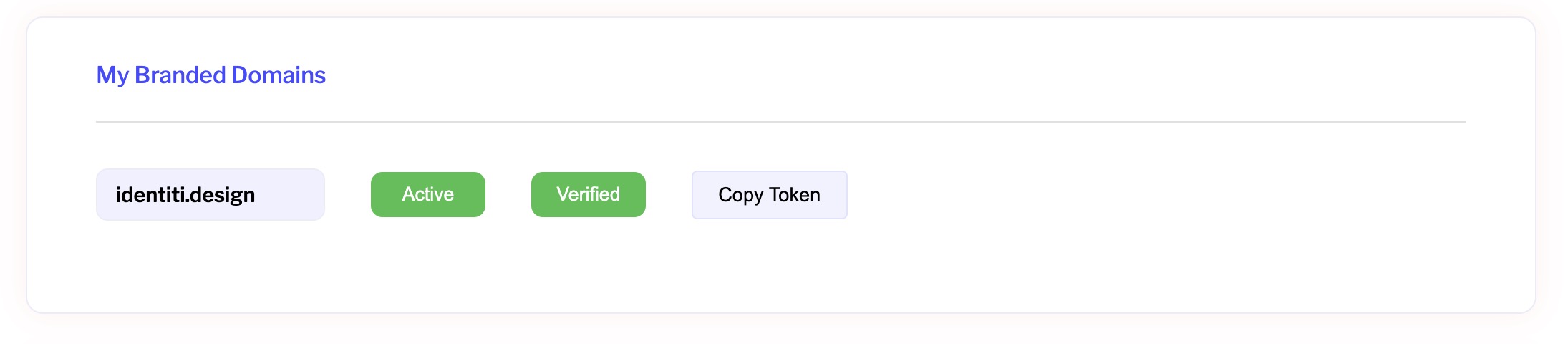Check the Verified indicator for identiti.design
Image resolution: width=1568 pixels, height=344 pixels.
pyautogui.click(x=588, y=195)
